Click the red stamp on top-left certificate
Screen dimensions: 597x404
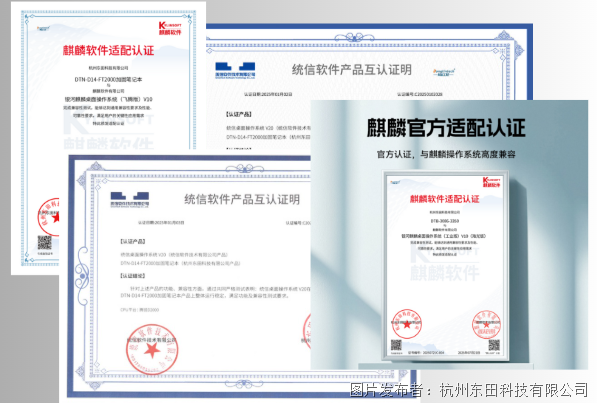(x=49, y=217)
